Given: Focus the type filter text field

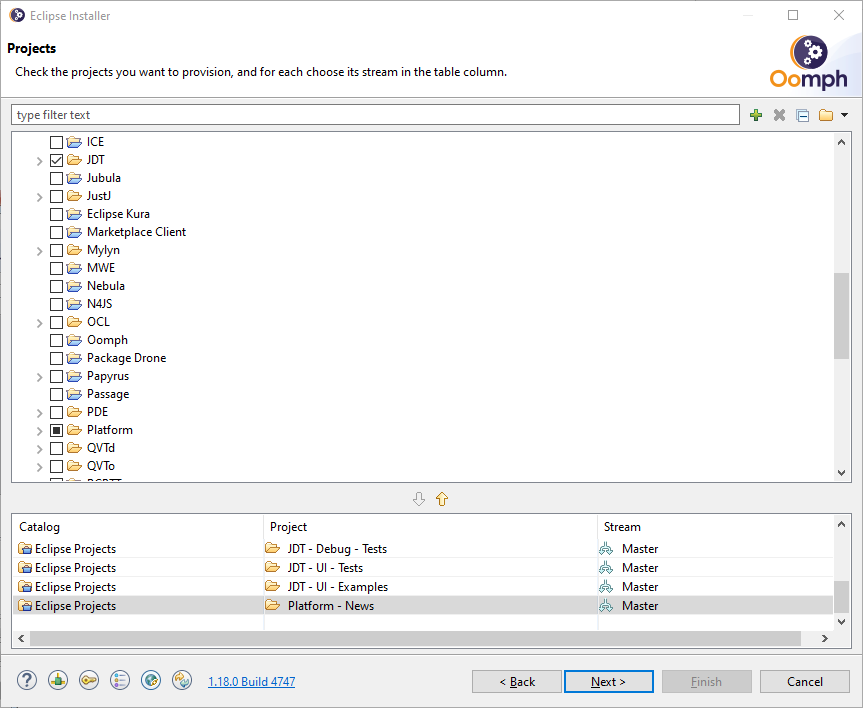Looking at the screenshot, I should pos(375,115).
